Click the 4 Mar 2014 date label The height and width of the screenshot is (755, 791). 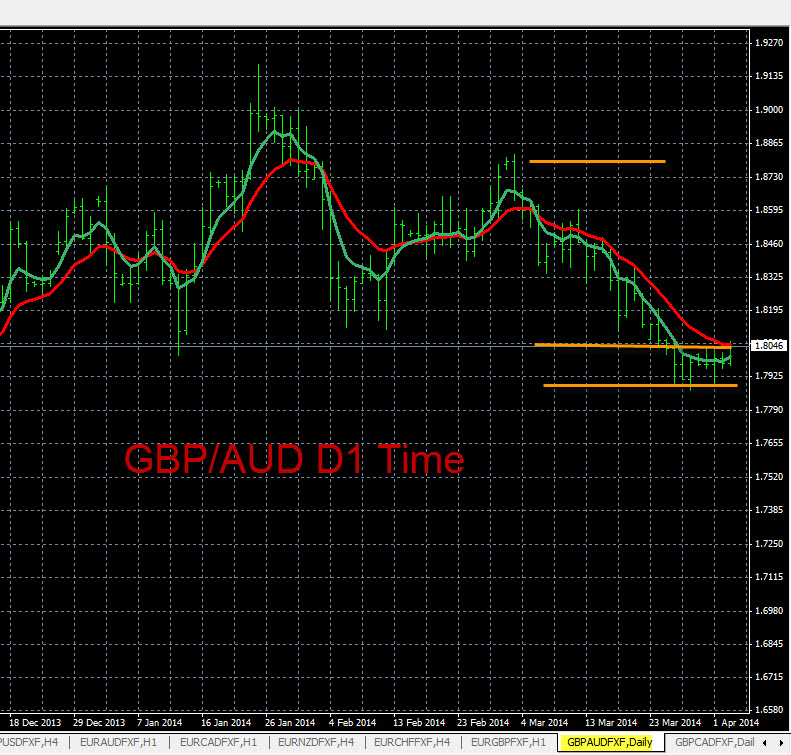tap(544, 723)
